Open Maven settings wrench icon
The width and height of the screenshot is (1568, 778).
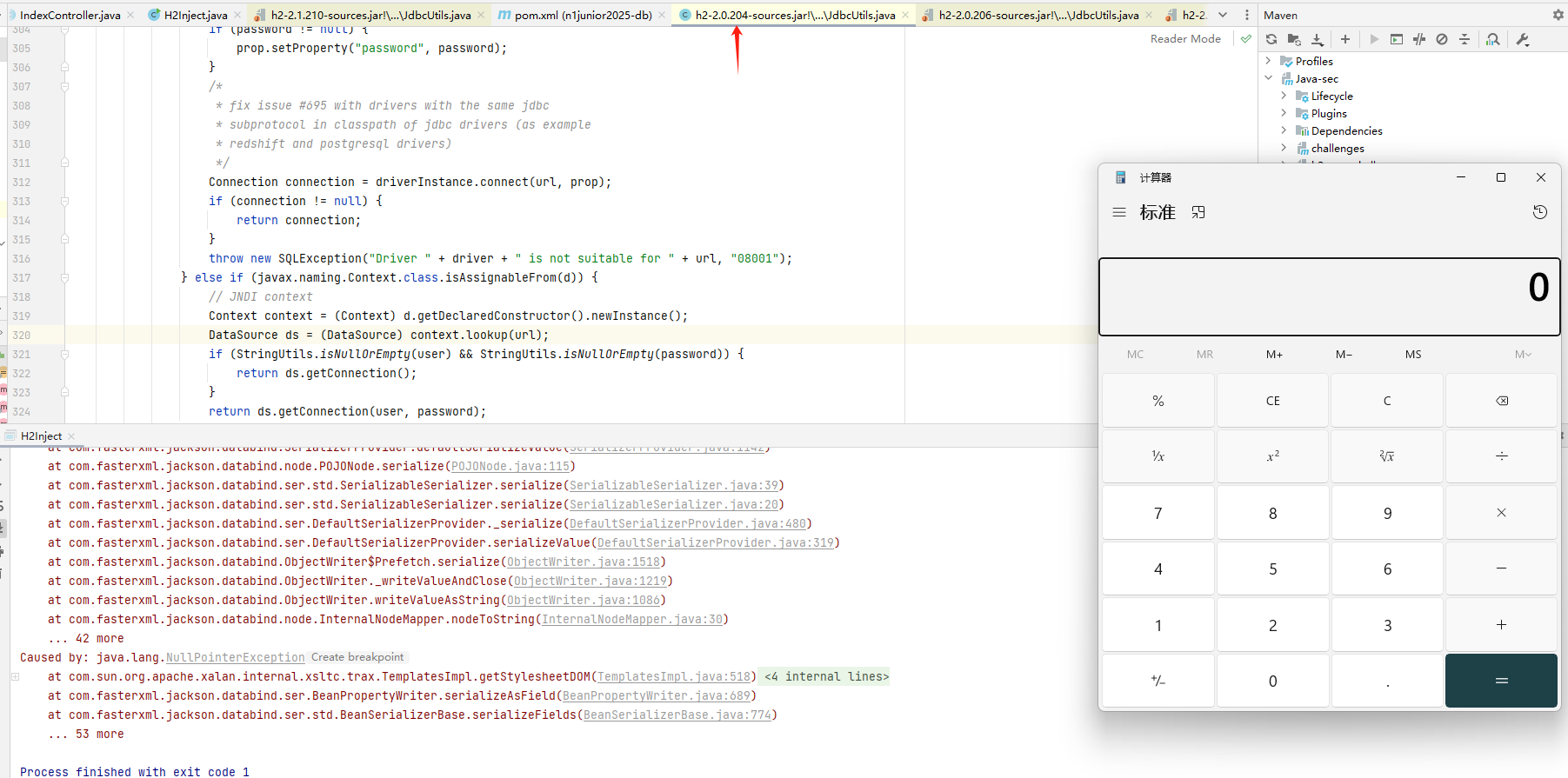tap(1523, 39)
